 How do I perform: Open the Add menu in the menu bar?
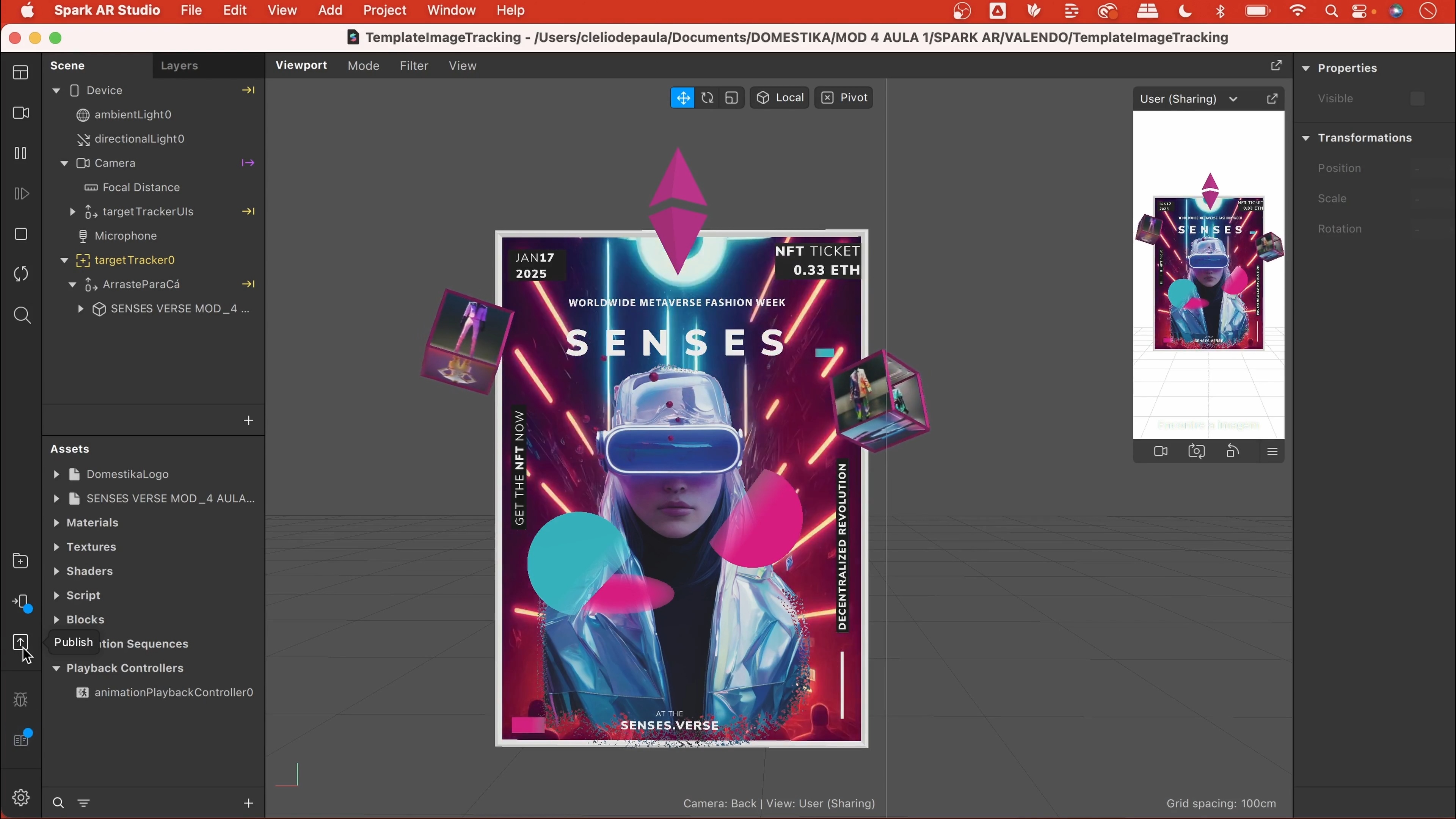329,10
